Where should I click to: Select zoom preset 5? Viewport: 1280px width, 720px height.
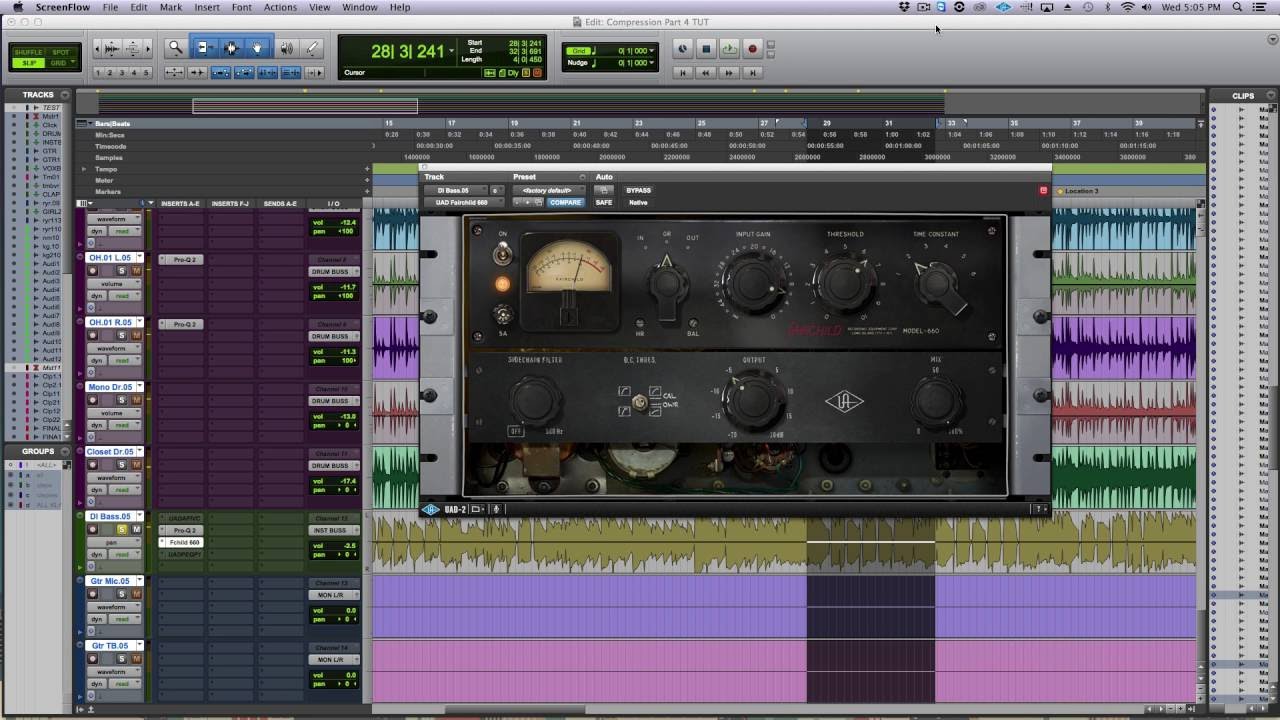(x=147, y=73)
